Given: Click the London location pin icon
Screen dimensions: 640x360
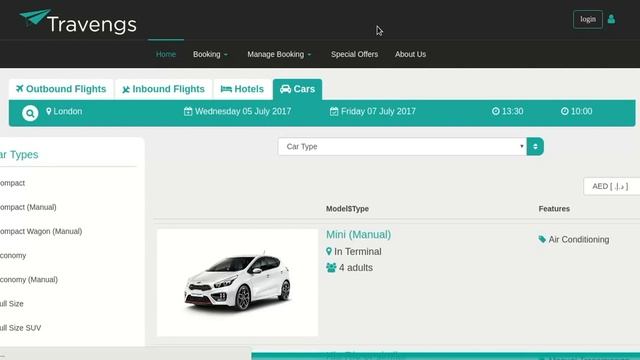Looking at the screenshot, I should (x=49, y=111).
